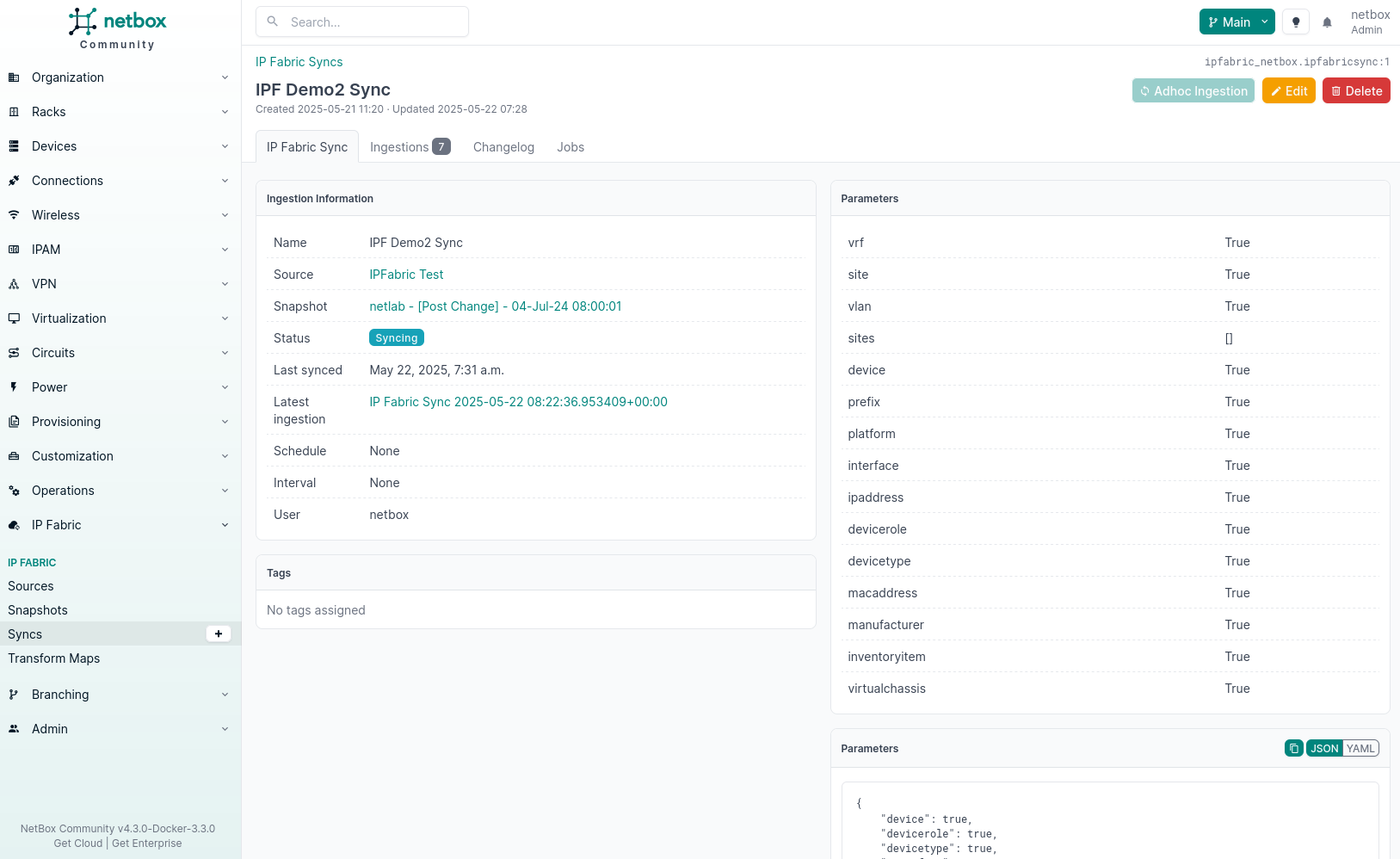Click the Adhoc Ingestion button
This screenshot has width=1400, height=859.
pyautogui.click(x=1193, y=90)
